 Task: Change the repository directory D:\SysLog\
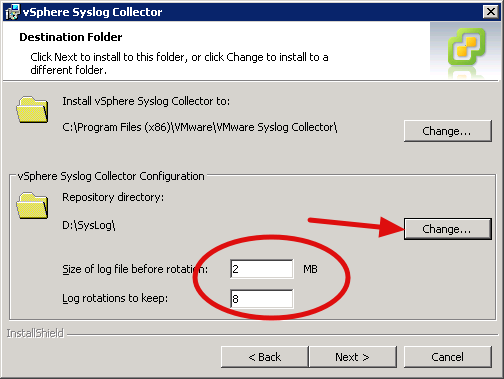tap(448, 229)
